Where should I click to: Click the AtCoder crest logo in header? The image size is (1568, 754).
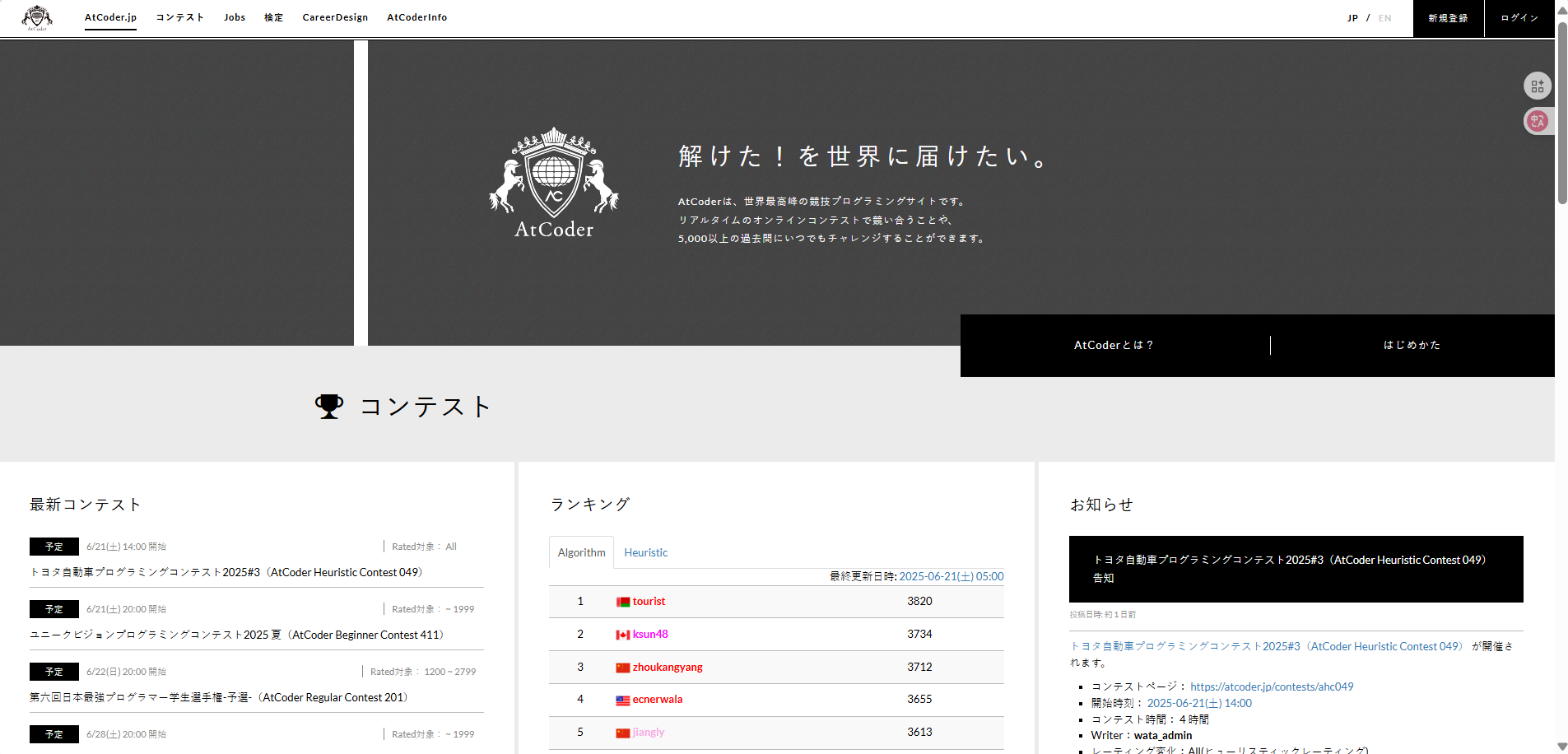tap(37, 17)
